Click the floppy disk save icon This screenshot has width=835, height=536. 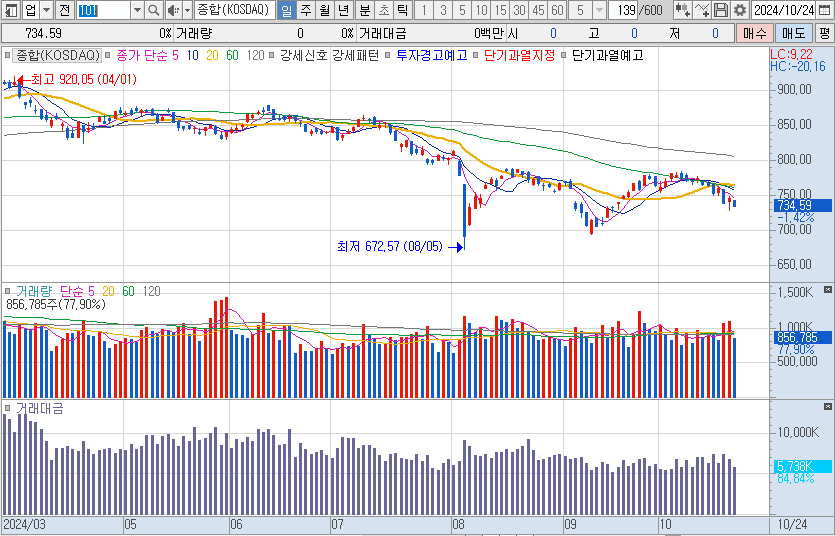(721, 10)
